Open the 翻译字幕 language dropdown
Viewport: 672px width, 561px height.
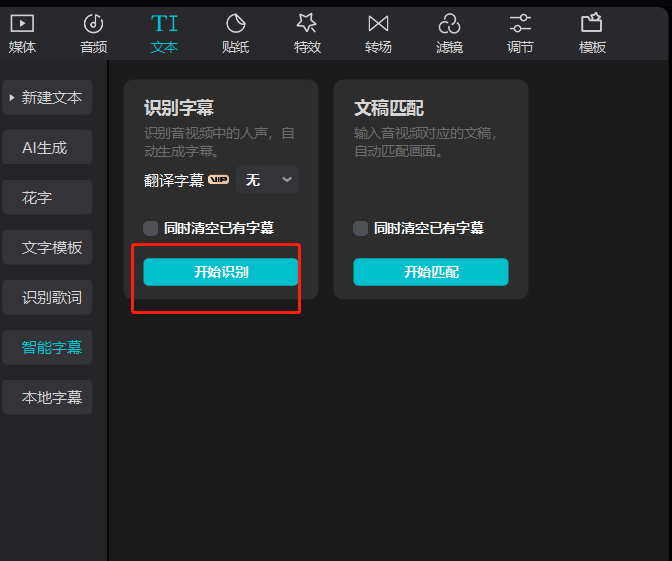click(270, 180)
